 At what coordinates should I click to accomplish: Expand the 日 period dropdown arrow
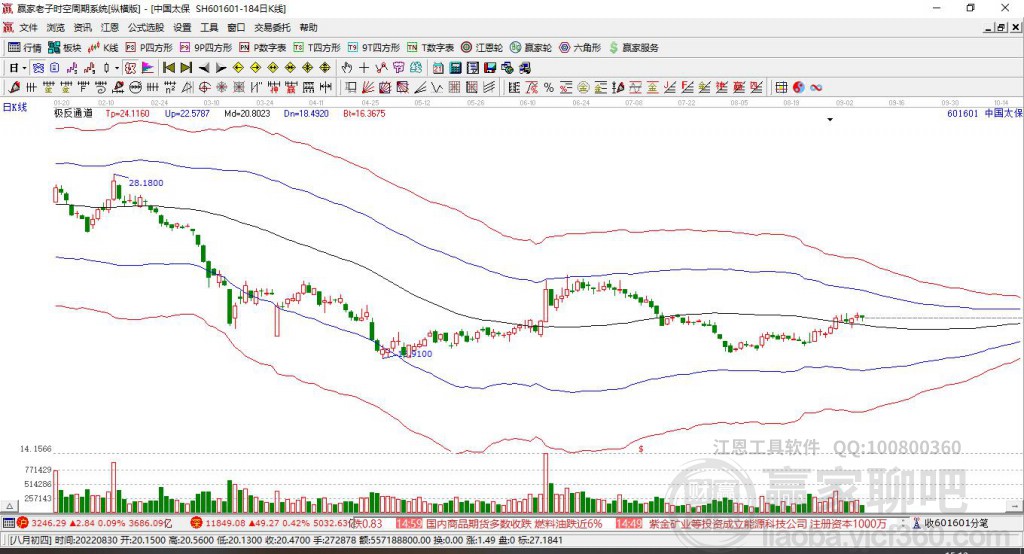tap(24, 68)
